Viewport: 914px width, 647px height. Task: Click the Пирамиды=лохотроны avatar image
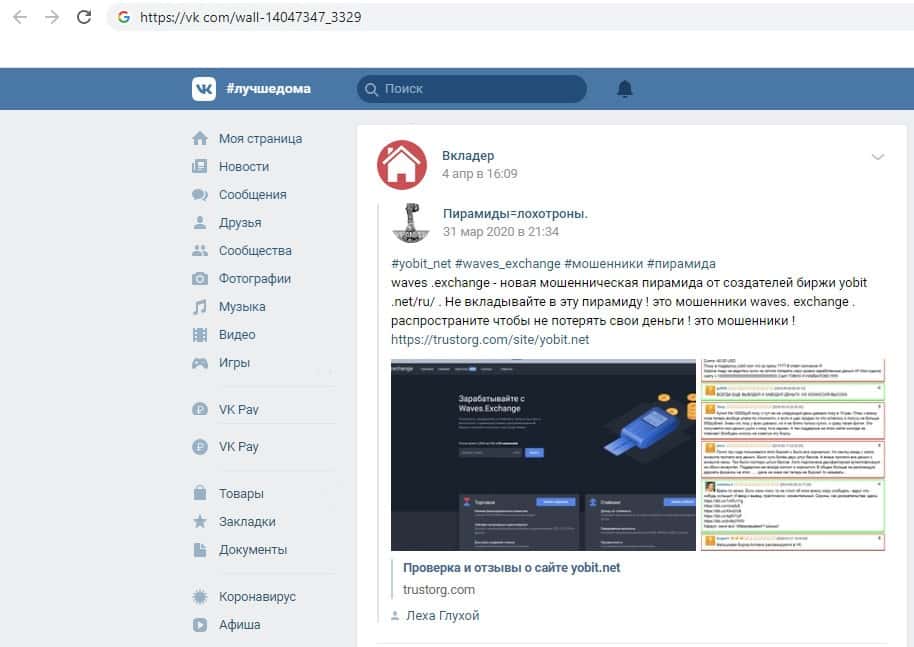(x=411, y=223)
